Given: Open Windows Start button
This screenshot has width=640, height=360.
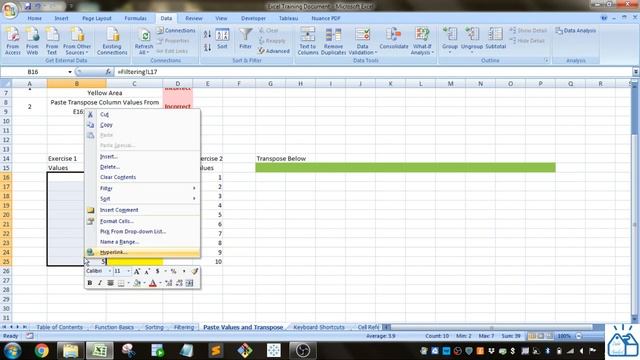Looking at the screenshot, I should [x=12, y=351].
